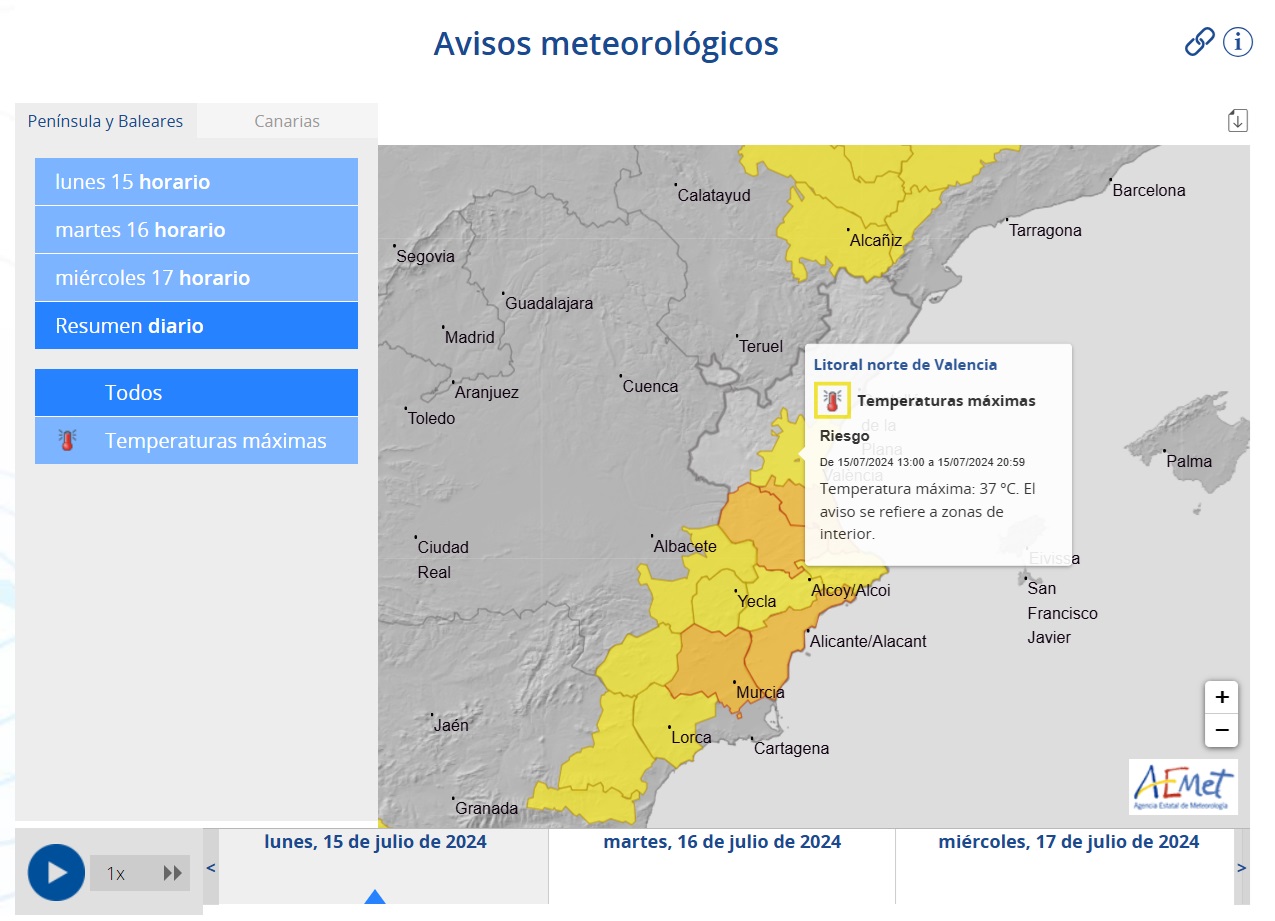Click the map download icon

pyautogui.click(x=1238, y=119)
